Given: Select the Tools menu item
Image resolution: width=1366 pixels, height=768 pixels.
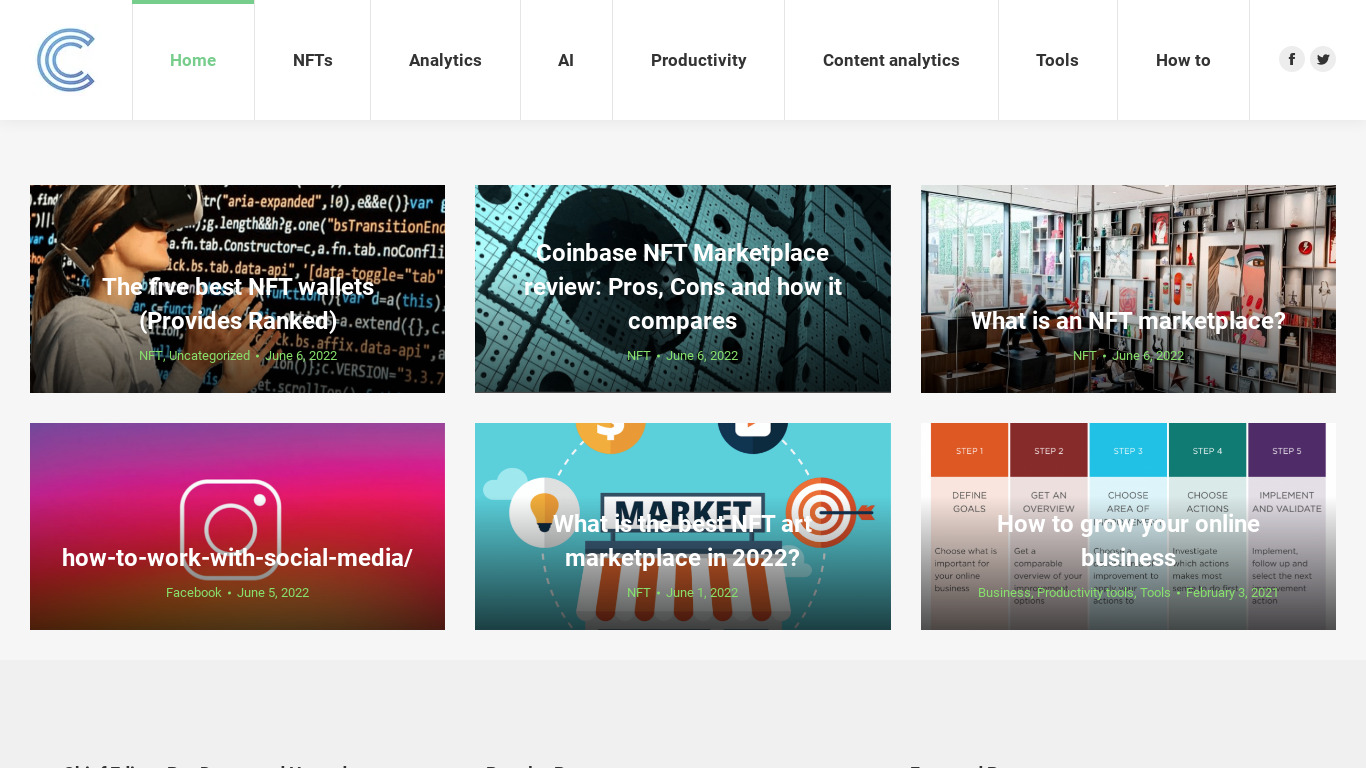Looking at the screenshot, I should coord(1057,60).
